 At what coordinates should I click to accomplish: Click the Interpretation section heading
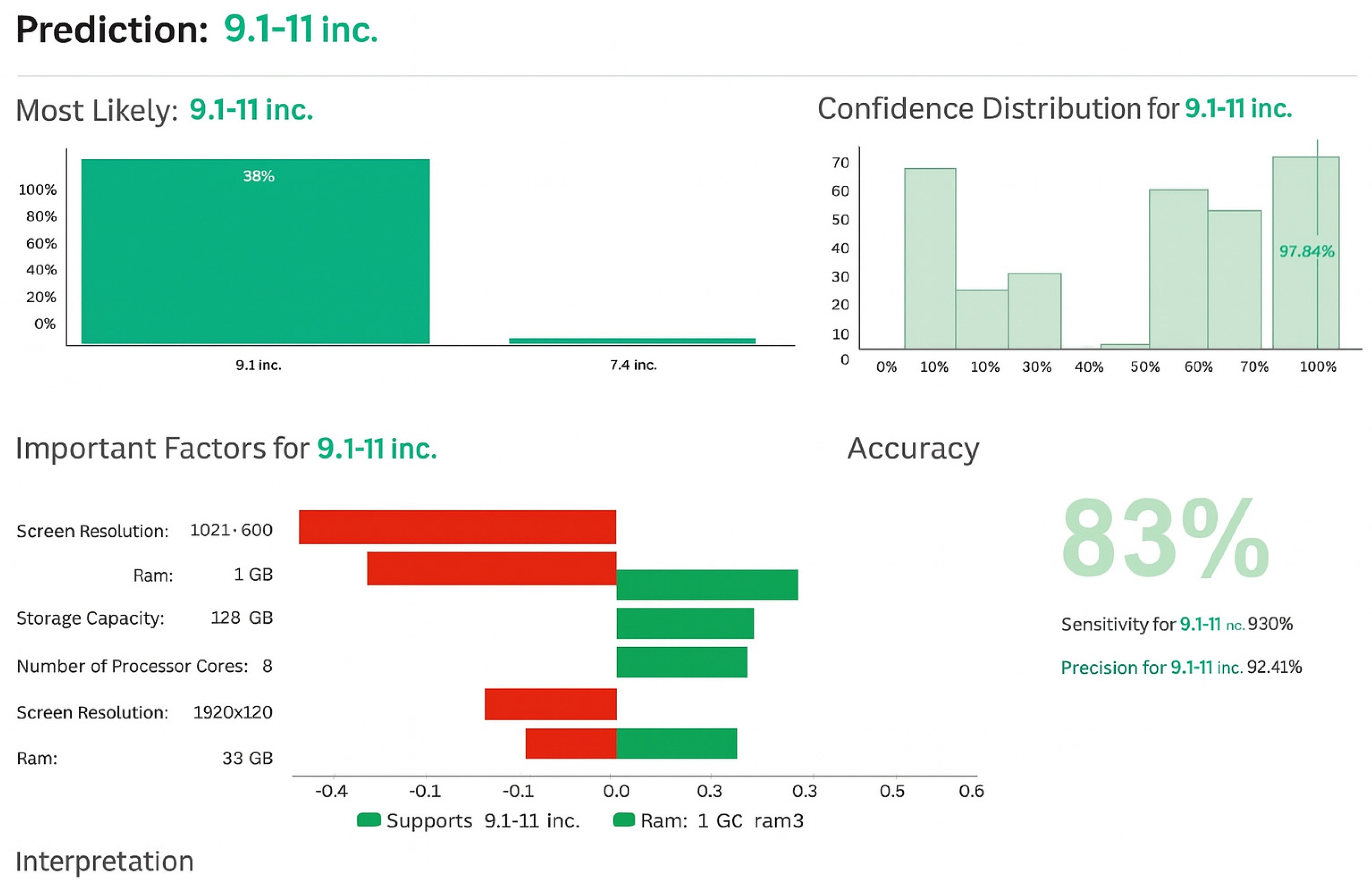point(104,861)
